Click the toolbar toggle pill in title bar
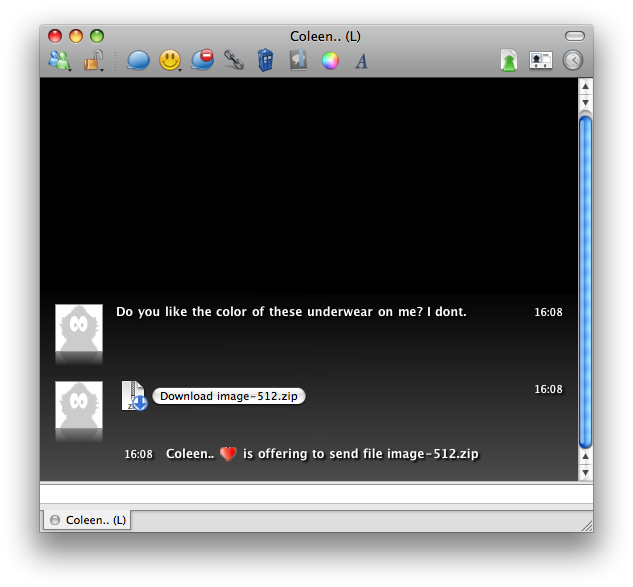Image resolution: width=633 pixels, height=587 pixels. 575,36
